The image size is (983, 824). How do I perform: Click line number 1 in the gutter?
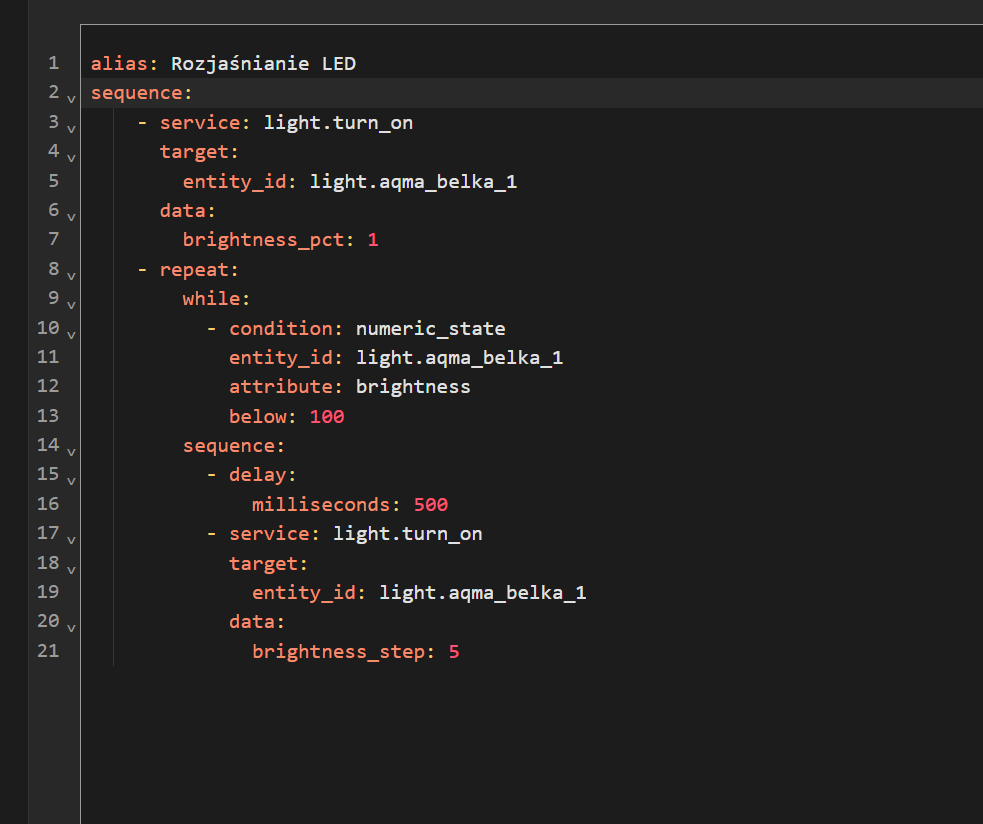53,64
